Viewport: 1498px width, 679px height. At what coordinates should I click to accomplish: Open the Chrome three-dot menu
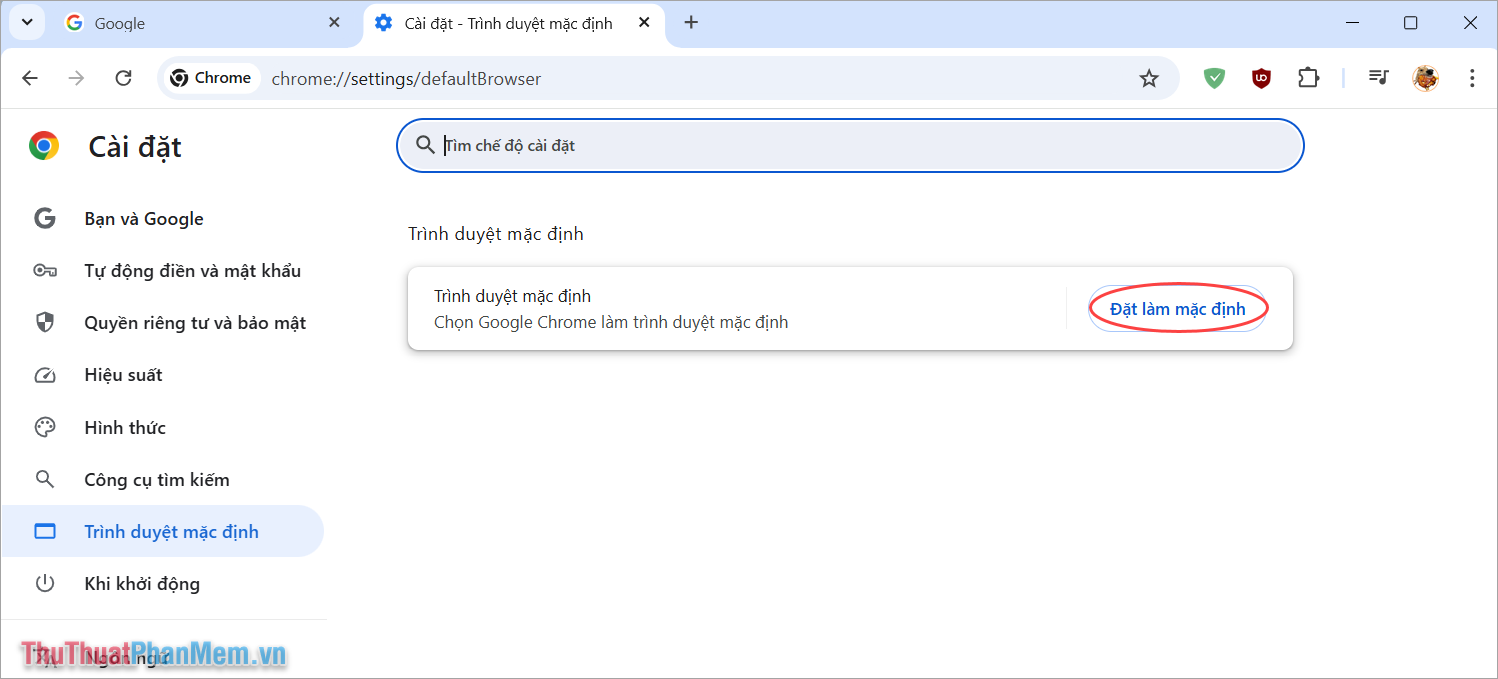click(x=1472, y=77)
